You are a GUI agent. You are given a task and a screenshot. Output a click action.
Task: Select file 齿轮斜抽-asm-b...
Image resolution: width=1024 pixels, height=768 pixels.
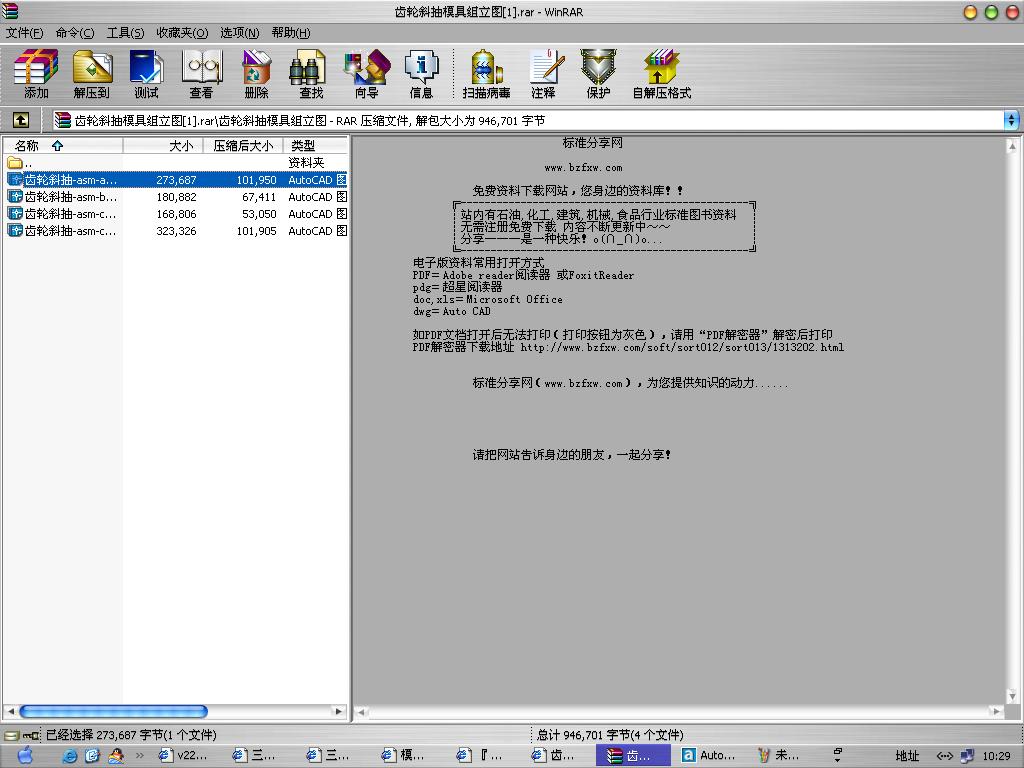(x=176, y=197)
